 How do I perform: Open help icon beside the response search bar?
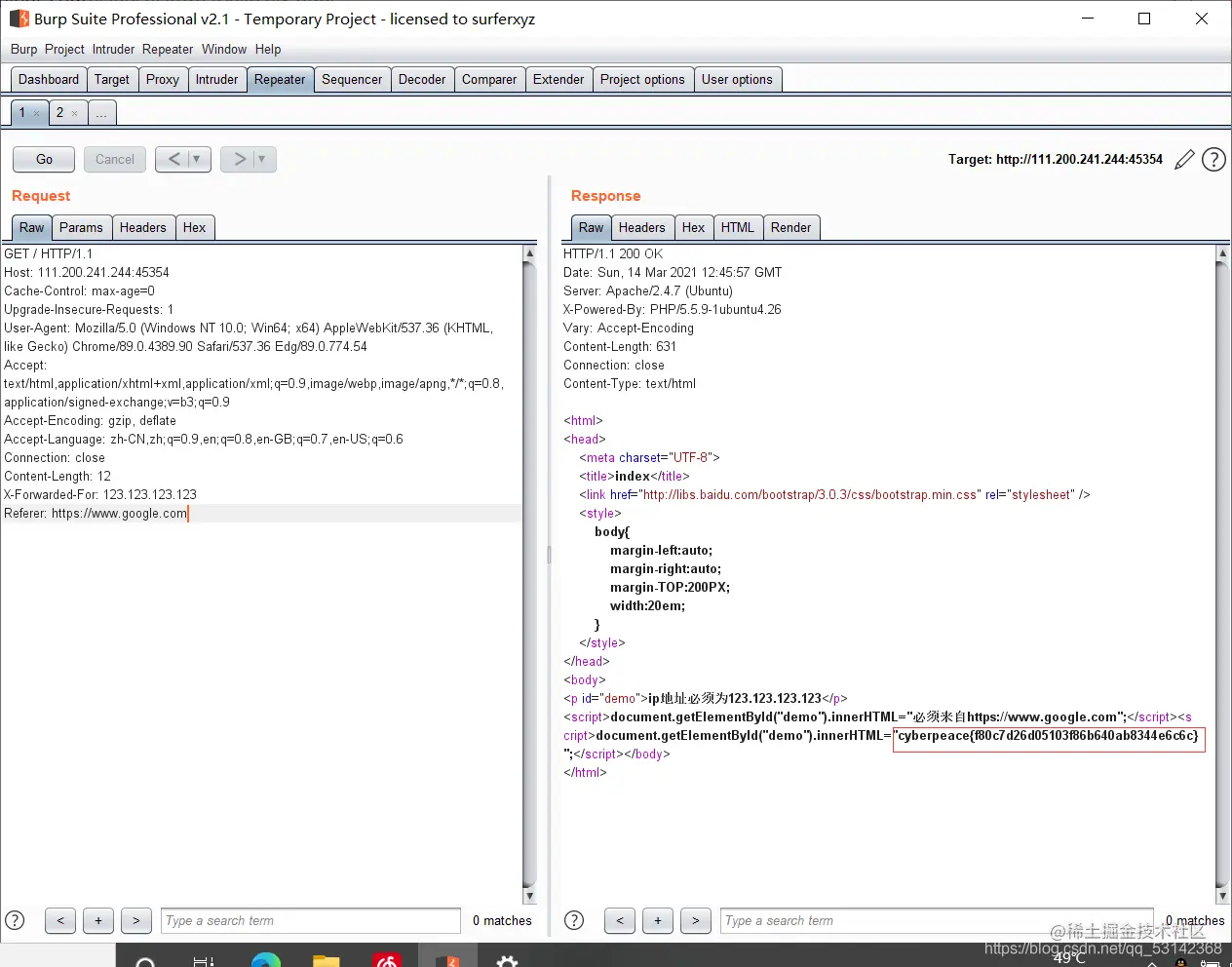(574, 920)
